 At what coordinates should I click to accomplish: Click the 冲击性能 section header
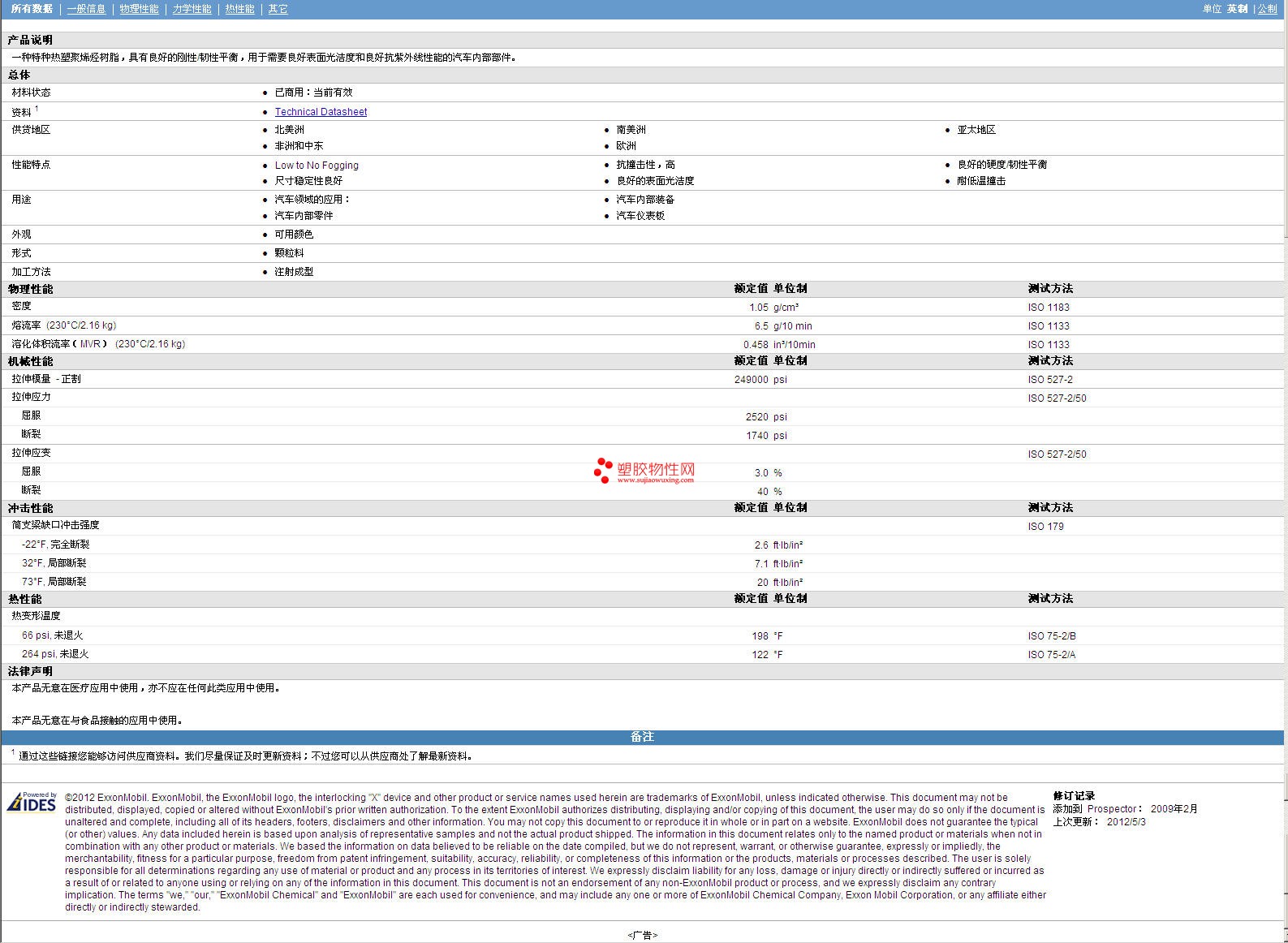point(30,508)
